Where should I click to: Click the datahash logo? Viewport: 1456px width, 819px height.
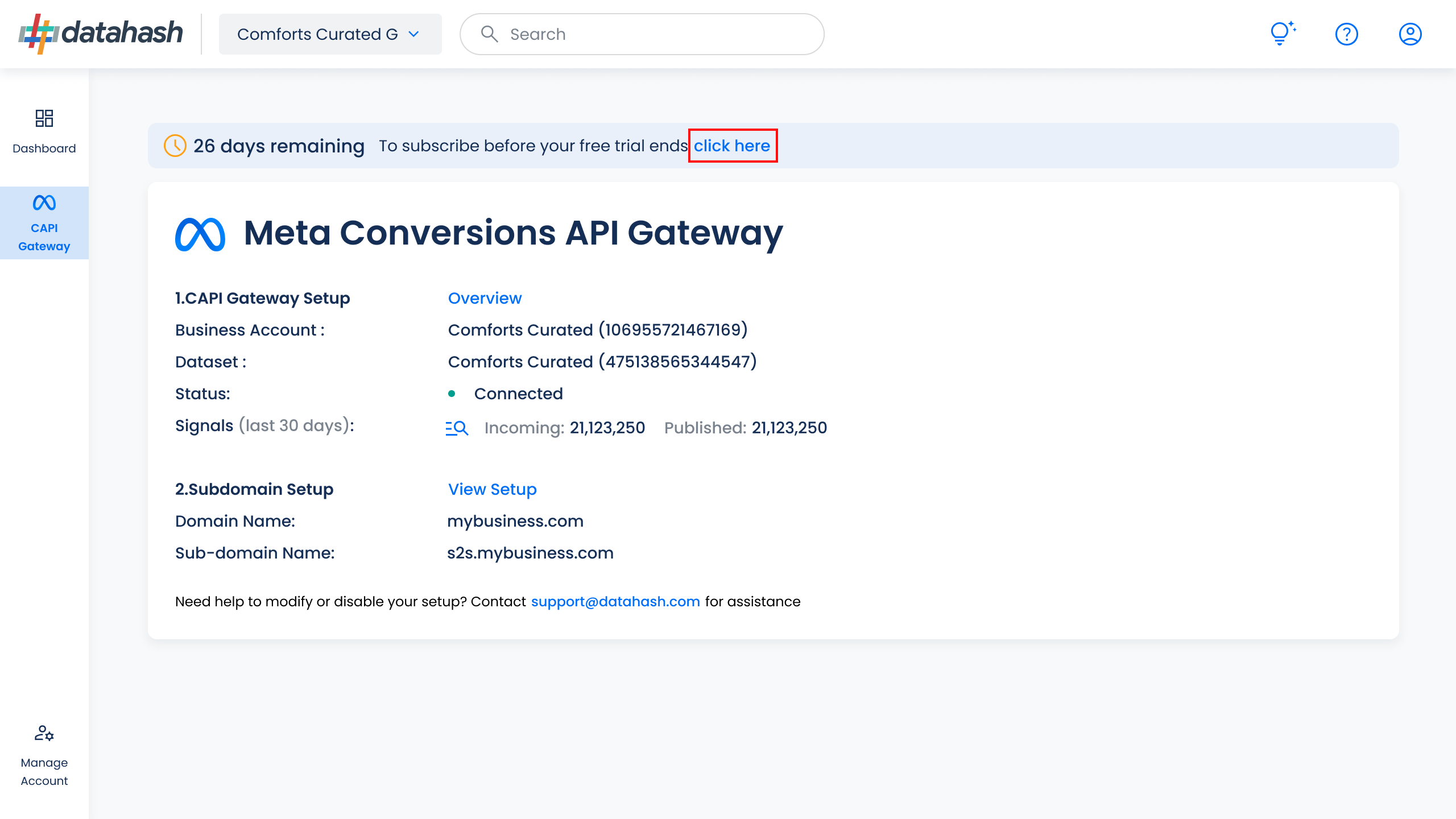click(x=101, y=34)
